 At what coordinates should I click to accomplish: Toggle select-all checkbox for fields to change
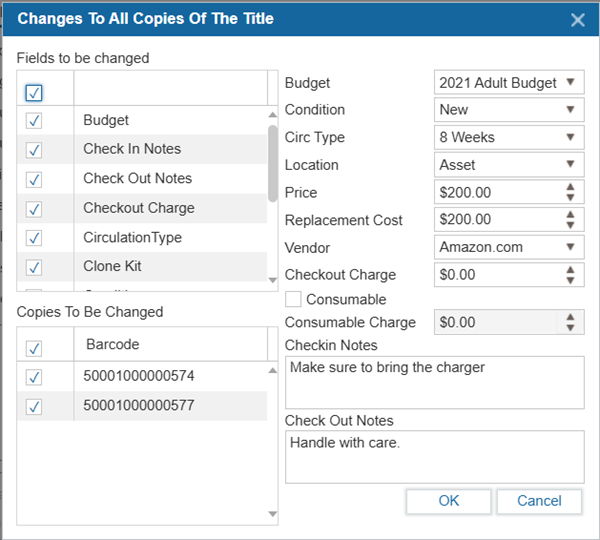point(34,92)
